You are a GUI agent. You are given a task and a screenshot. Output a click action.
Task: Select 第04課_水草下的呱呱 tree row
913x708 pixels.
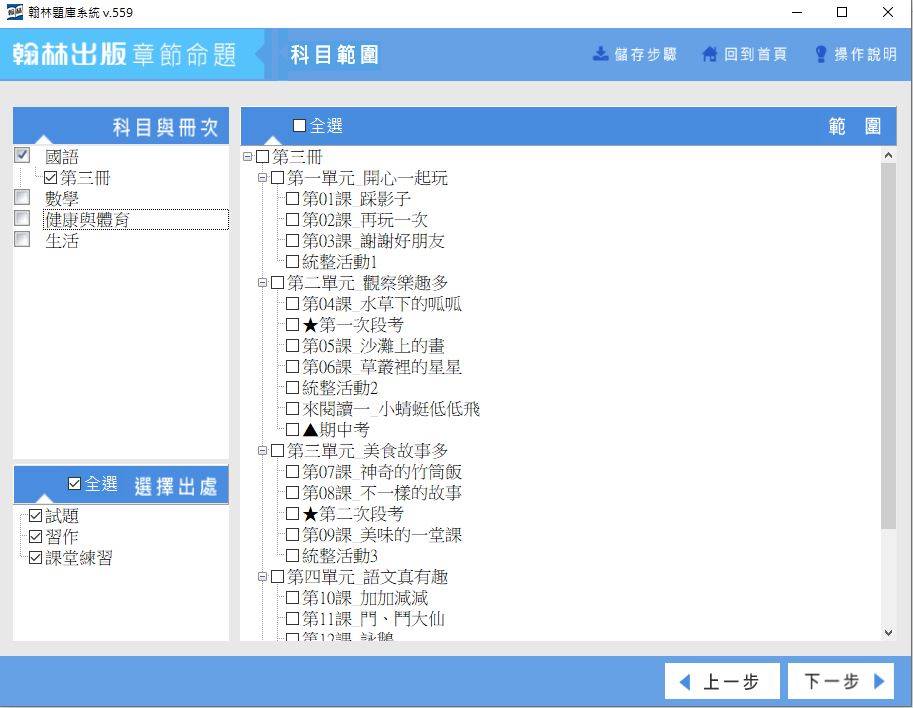click(382, 303)
